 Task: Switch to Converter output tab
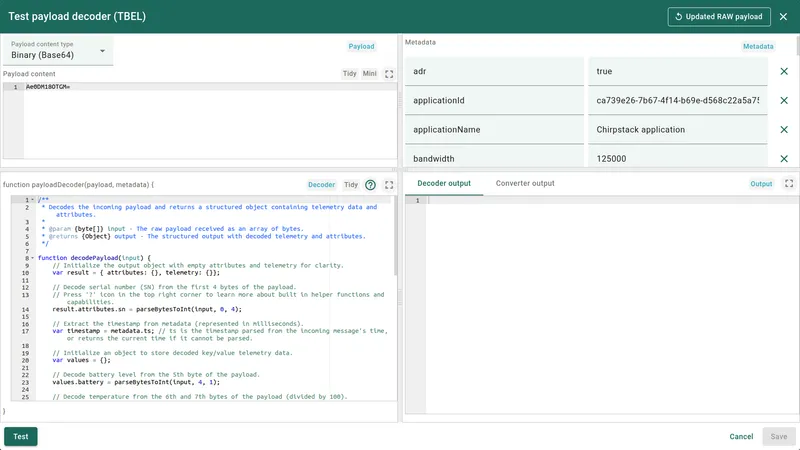tap(525, 183)
